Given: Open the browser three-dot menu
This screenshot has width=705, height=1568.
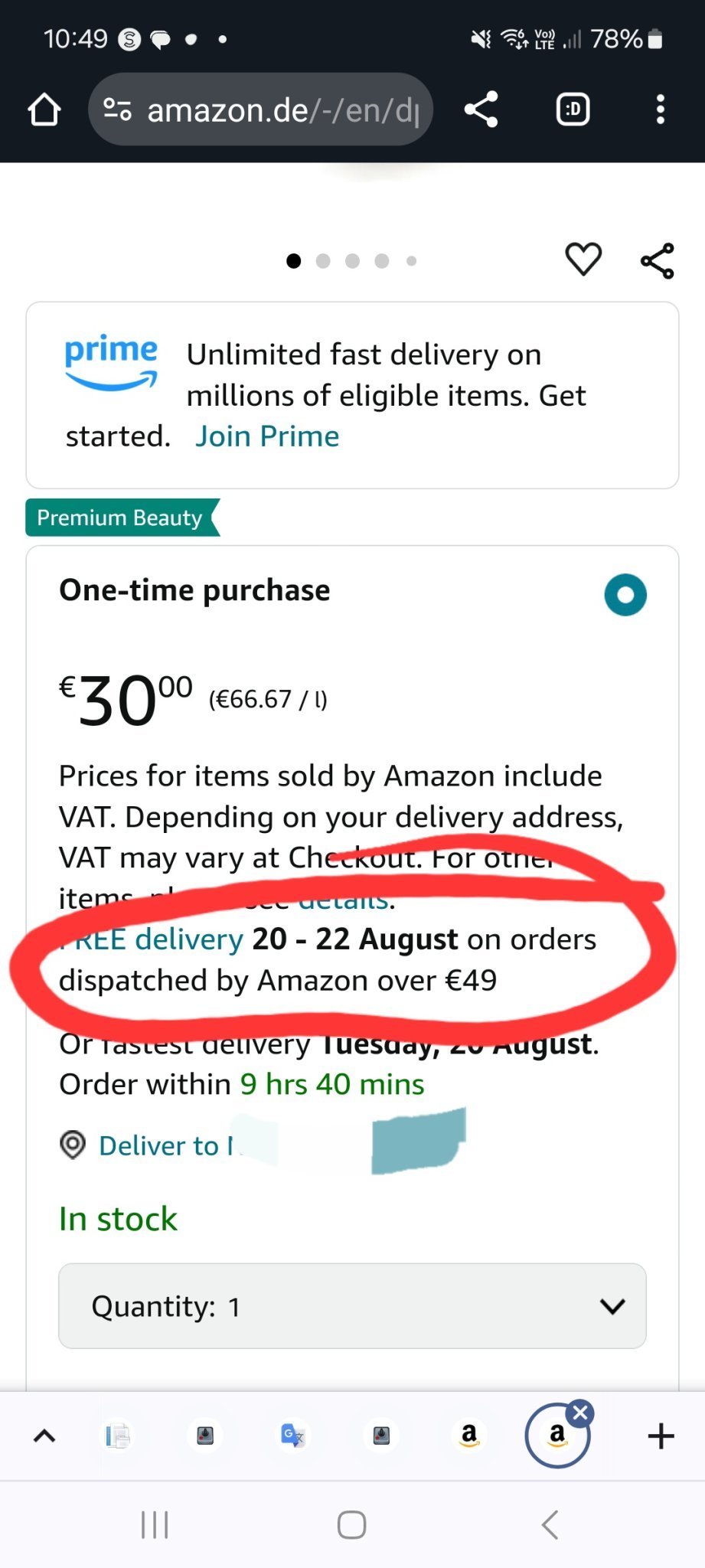Looking at the screenshot, I should [660, 109].
